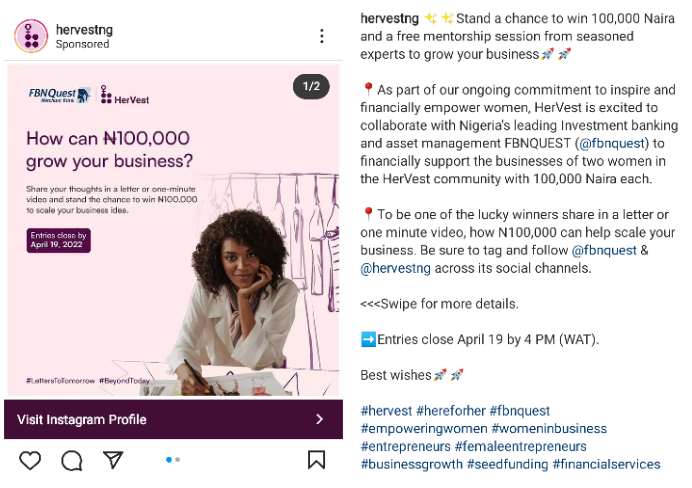This screenshot has width=692, height=488.
Task: Open comments with the speech bubble icon
Action: (72, 460)
